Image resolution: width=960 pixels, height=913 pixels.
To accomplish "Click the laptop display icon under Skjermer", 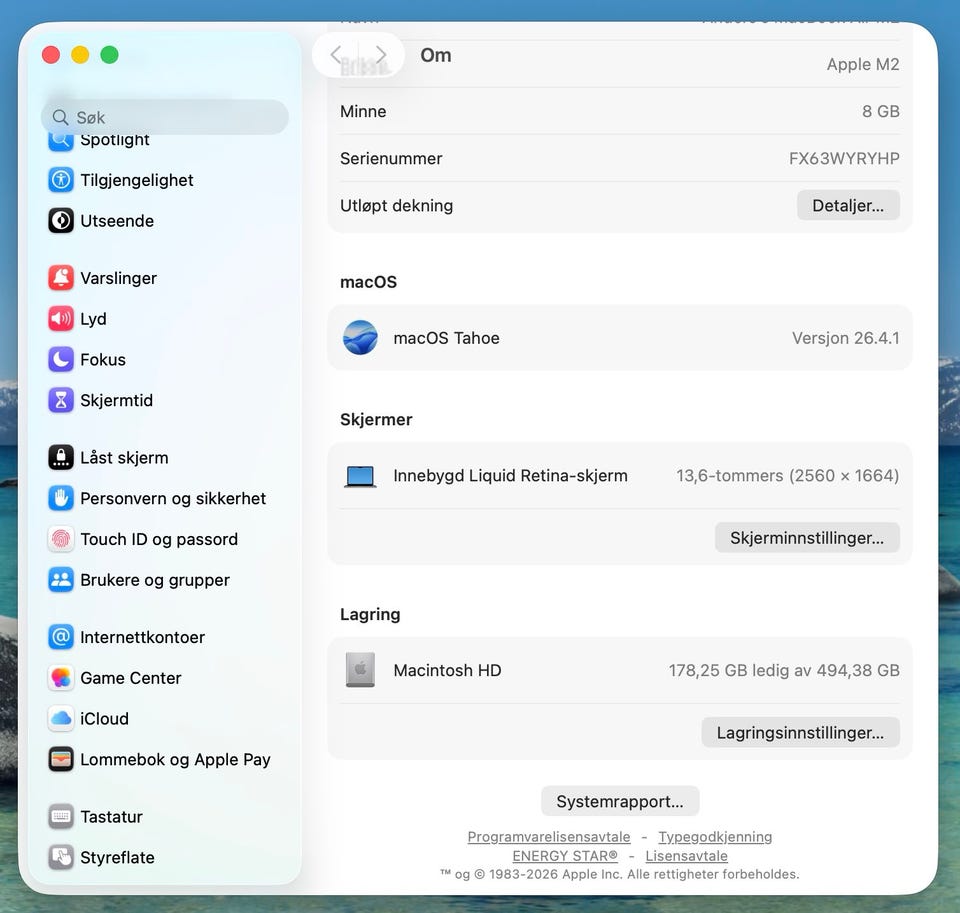I will pyautogui.click(x=360, y=476).
